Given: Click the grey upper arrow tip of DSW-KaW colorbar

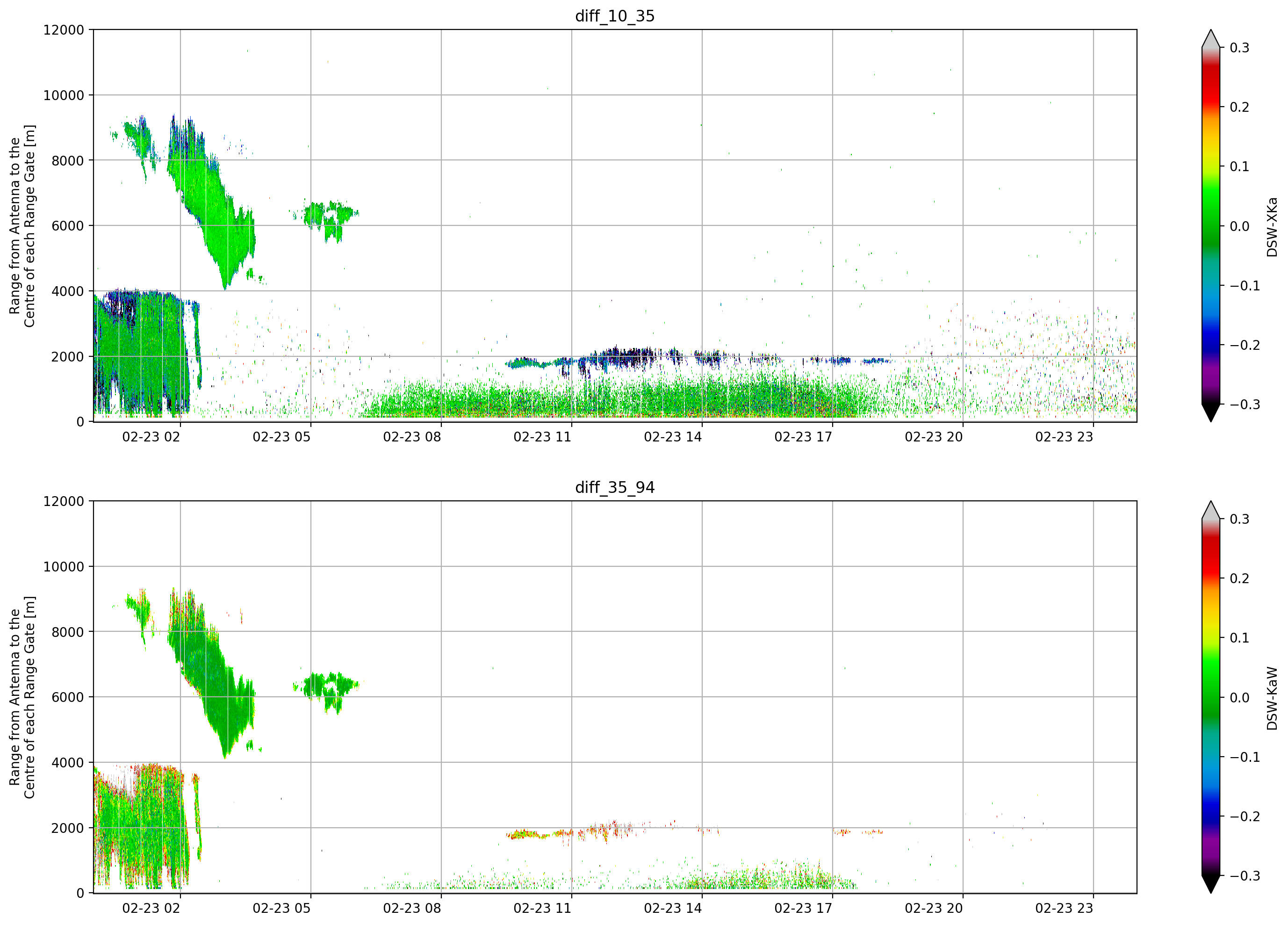Looking at the screenshot, I should click(x=1211, y=510).
